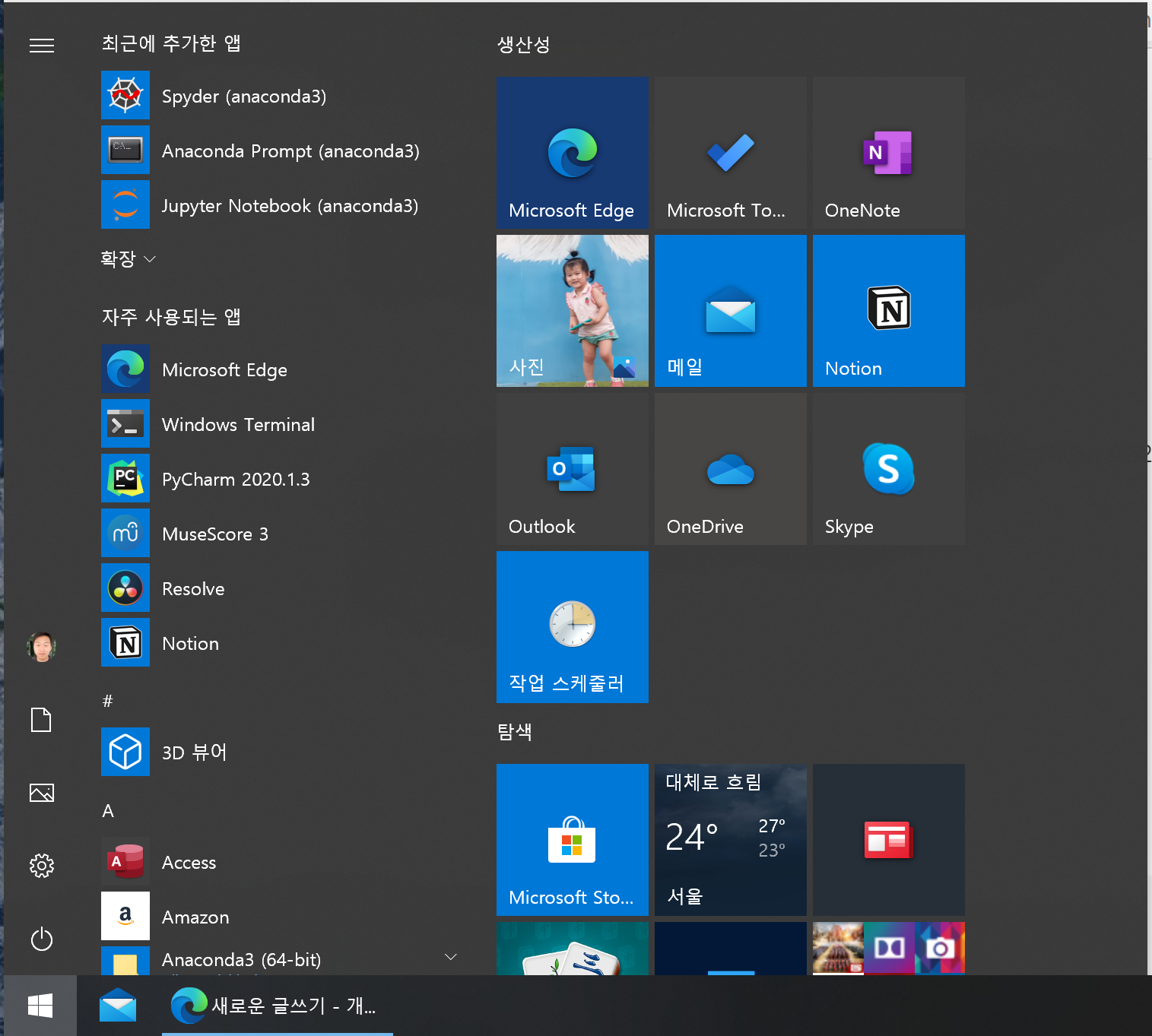This screenshot has height=1036, width=1152.
Task: Click the 최근에 추가한 앱 heading
Action: [171, 43]
